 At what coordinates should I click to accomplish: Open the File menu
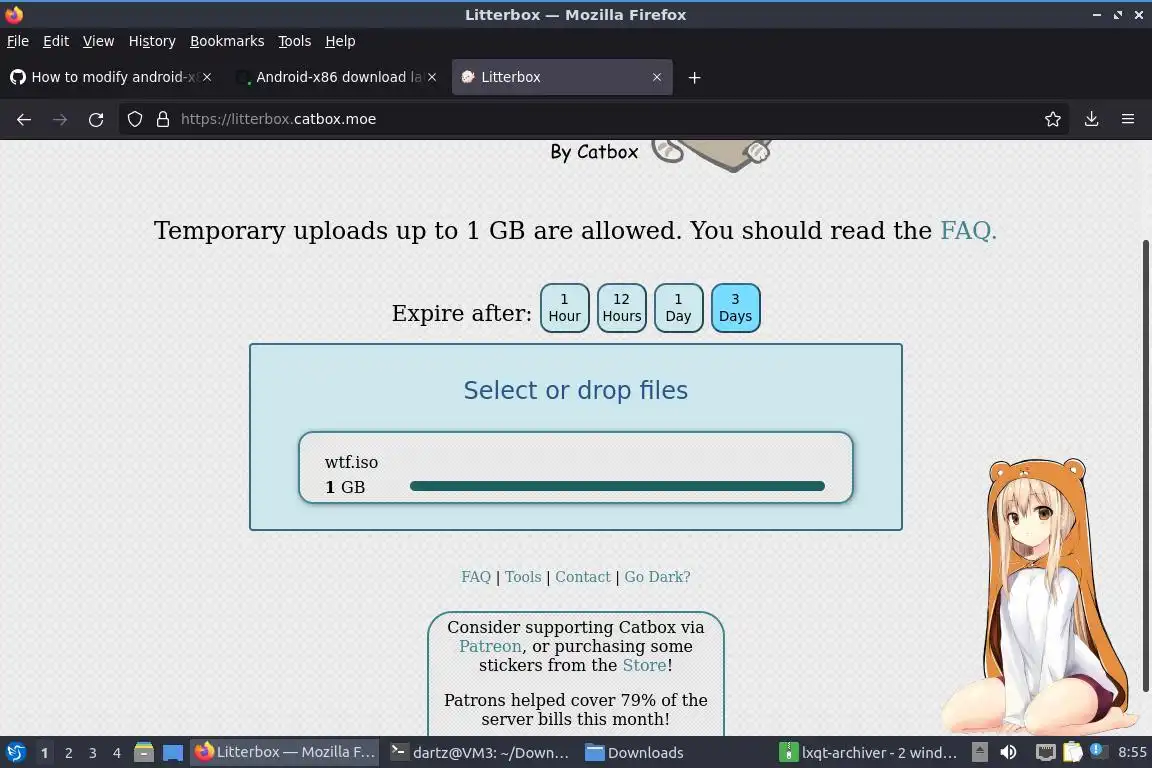18,41
